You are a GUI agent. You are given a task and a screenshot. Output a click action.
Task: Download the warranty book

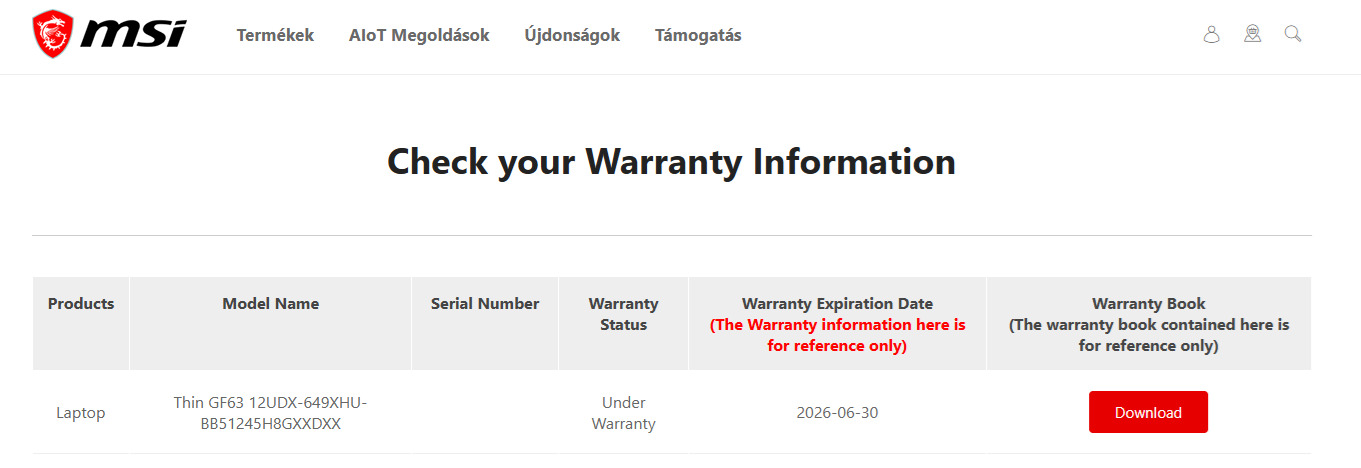tap(1148, 412)
